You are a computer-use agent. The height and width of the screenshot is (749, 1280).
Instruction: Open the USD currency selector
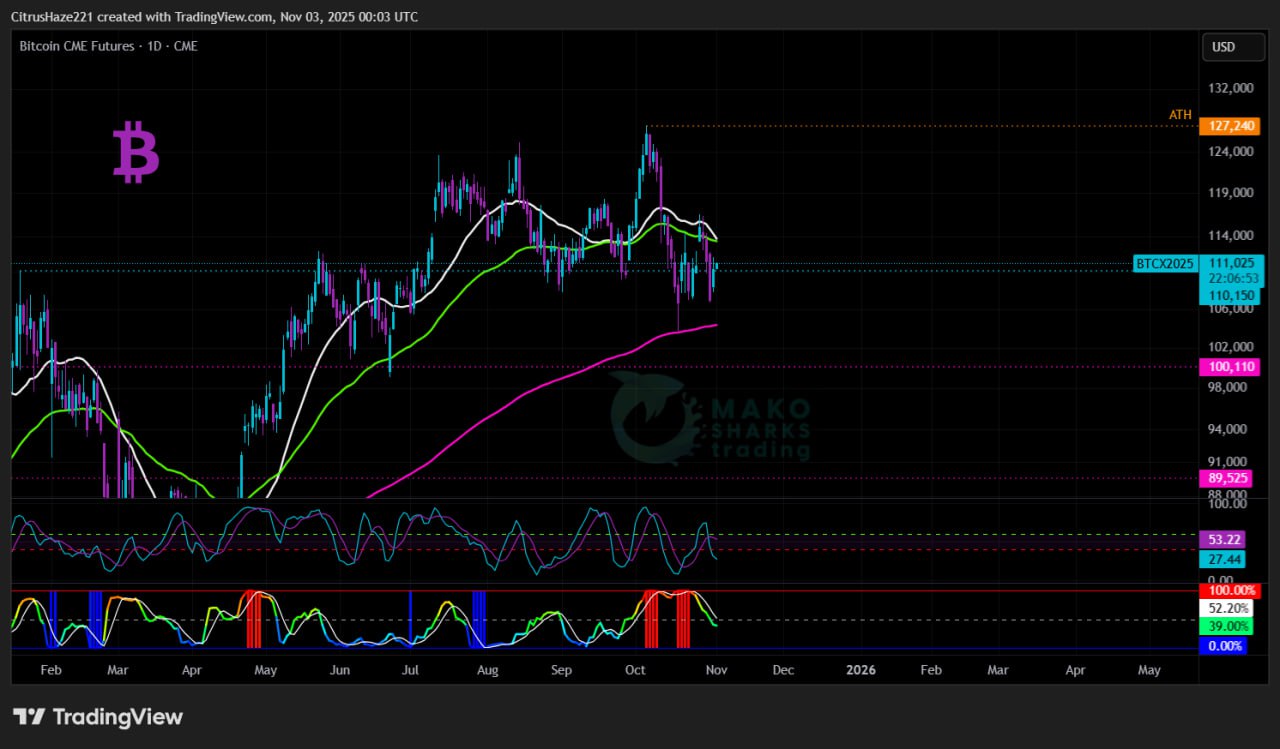1223,47
